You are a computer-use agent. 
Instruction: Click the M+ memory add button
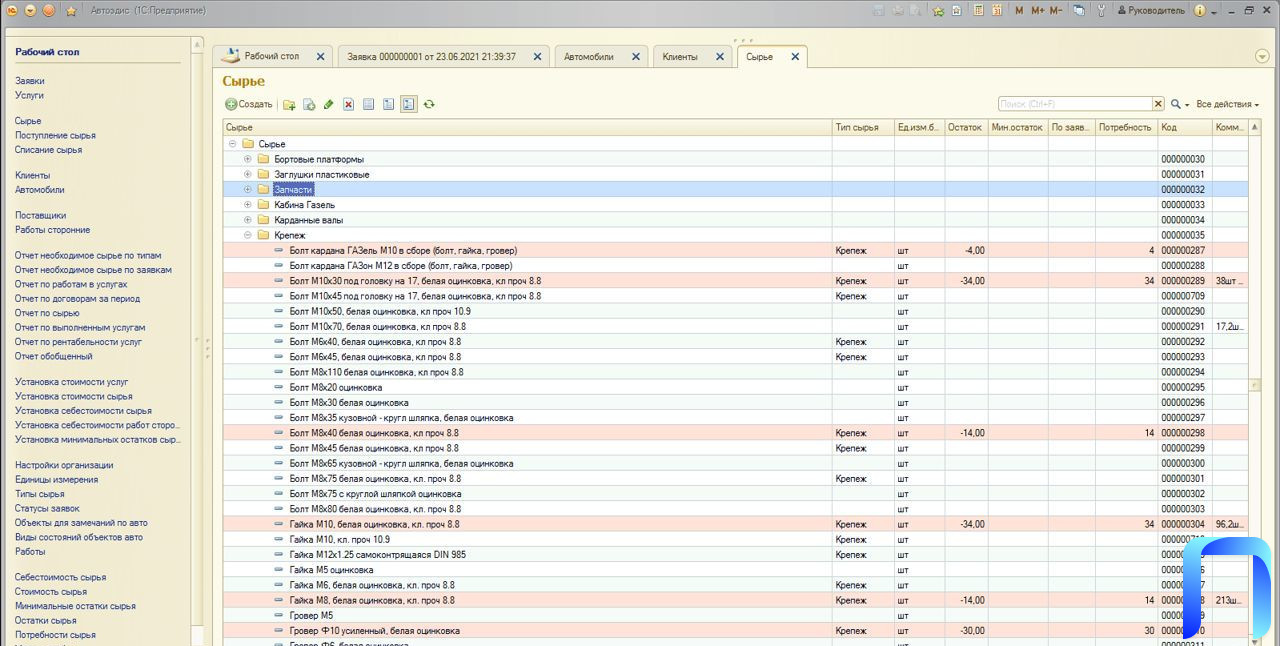(1038, 10)
